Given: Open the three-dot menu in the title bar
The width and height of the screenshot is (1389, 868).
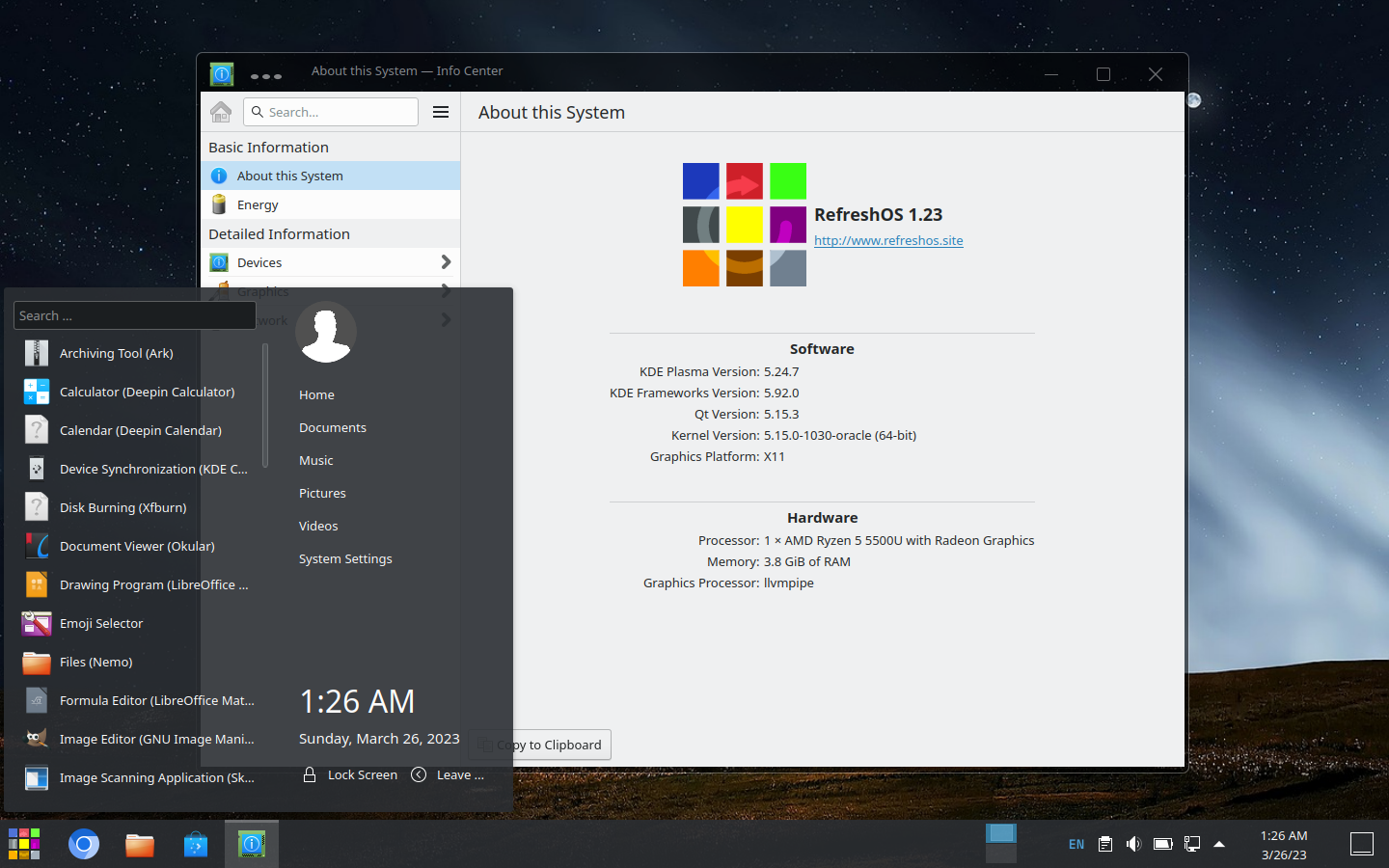Looking at the screenshot, I should pyautogui.click(x=266, y=76).
